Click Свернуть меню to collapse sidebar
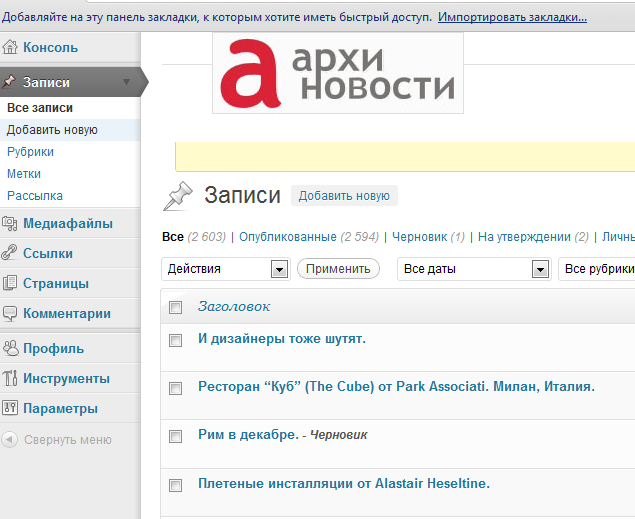The width and height of the screenshot is (635, 519). coord(68,440)
